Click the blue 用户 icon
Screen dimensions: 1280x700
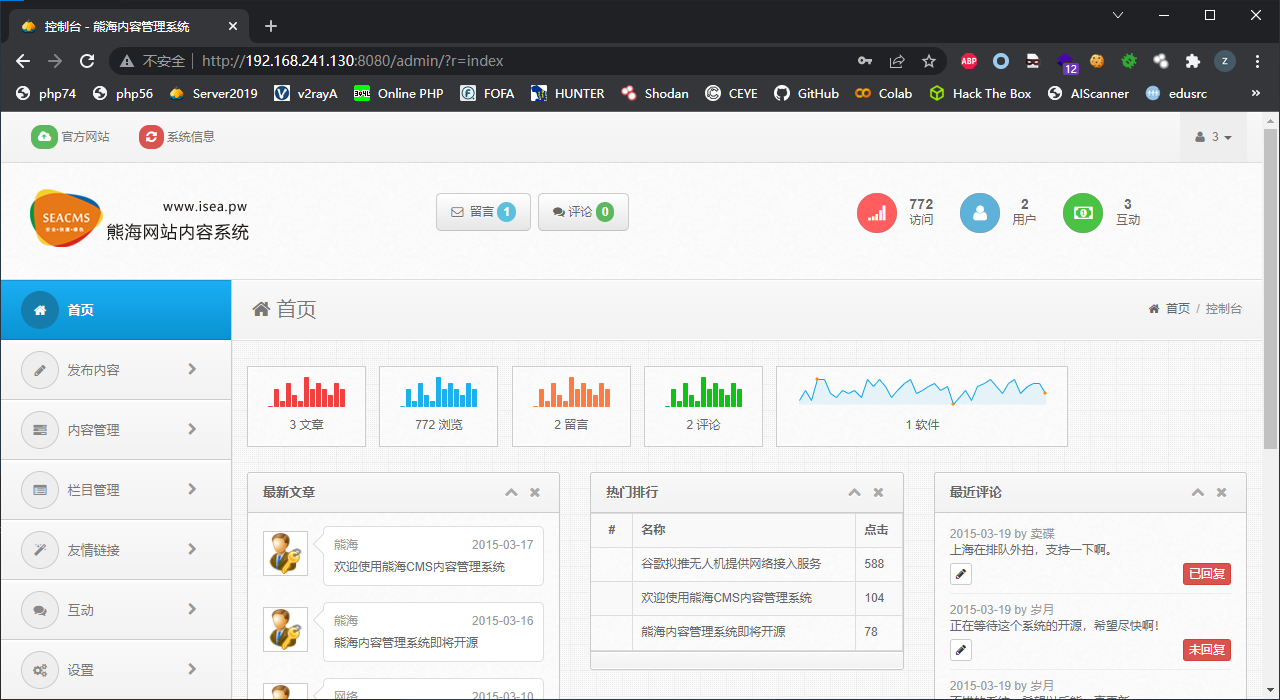point(980,213)
